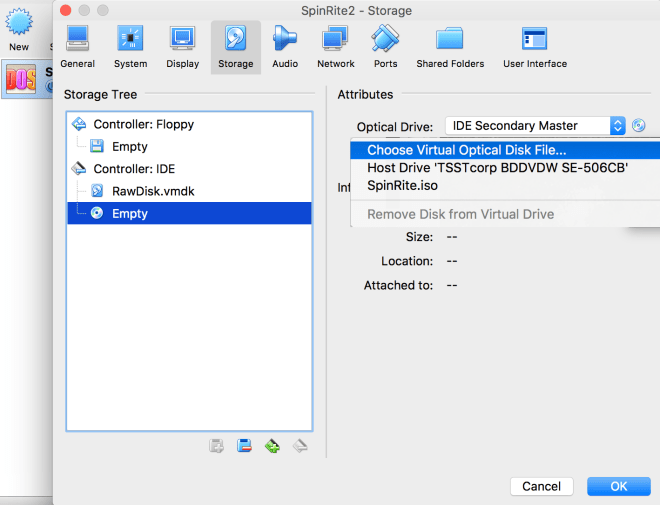Open the Audio settings section
The height and width of the screenshot is (505, 660).
pyautogui.click(x=285, y=47)
